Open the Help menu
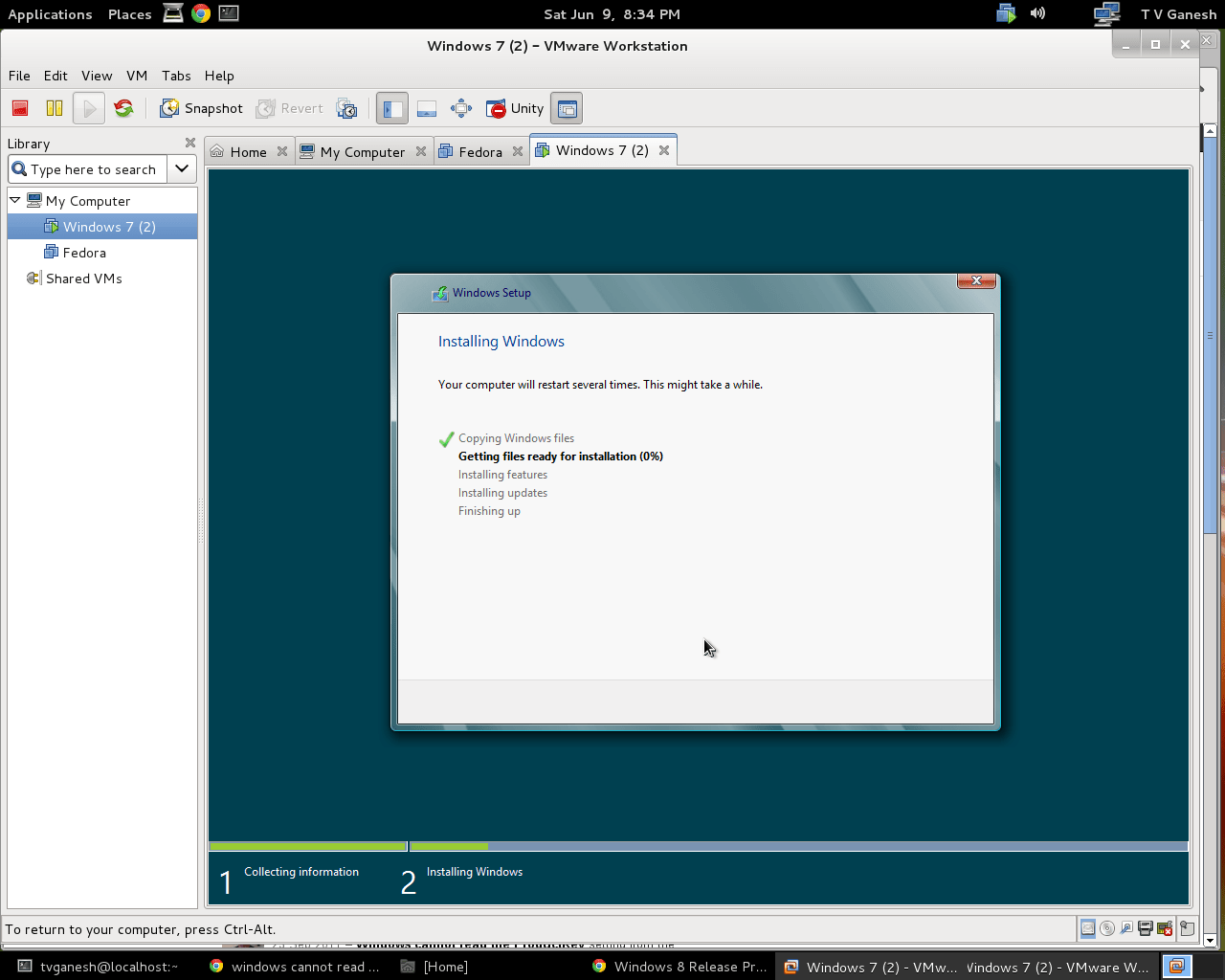 pos(219,76)
